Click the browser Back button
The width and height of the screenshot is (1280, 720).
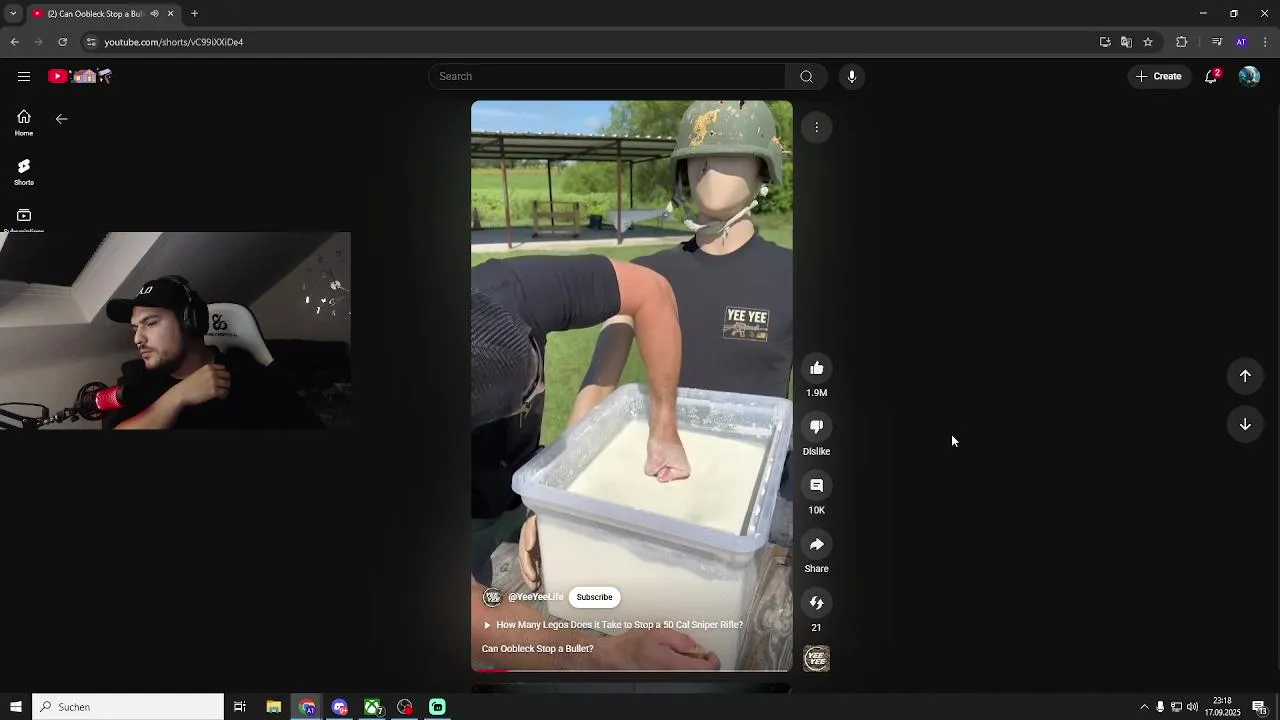click(x=15, y=42)
